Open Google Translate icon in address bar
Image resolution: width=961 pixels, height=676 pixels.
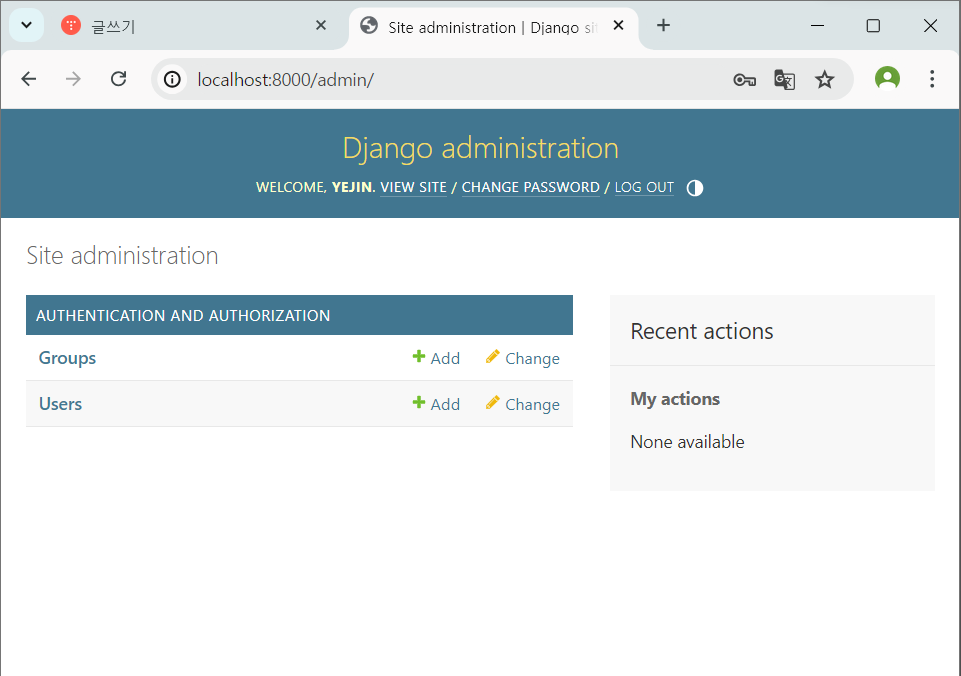point(784,80)
